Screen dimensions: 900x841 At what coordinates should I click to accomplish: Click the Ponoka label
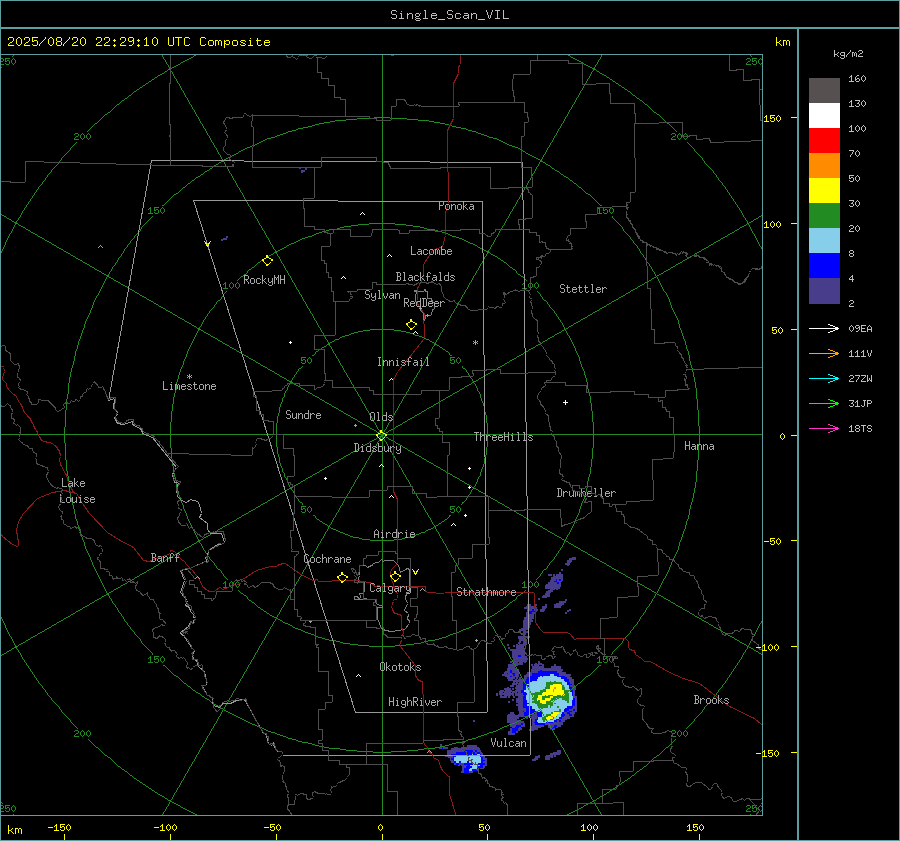[456, 206]
